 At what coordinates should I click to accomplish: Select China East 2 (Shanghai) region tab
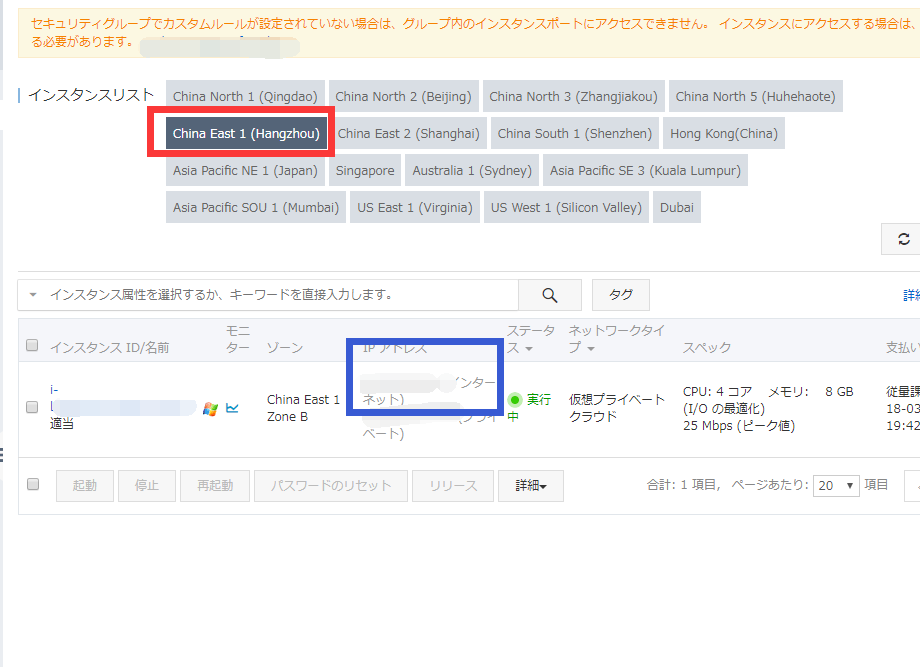[x=409, y=134]
